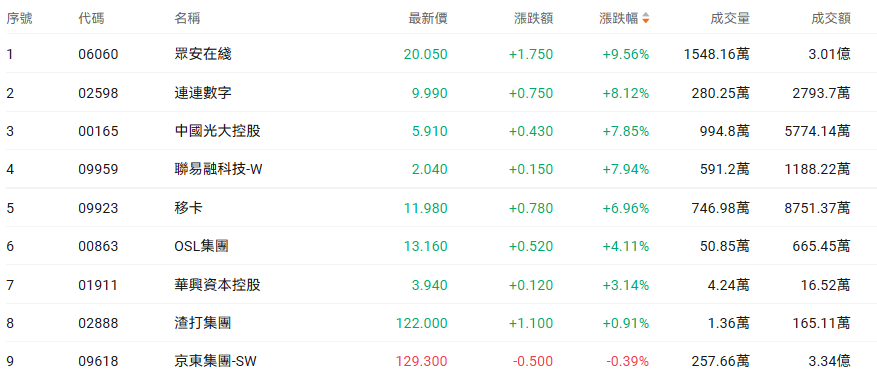877x377 pixels.
Task: Open 京東集團-SW stock page
Action: [216, 361]
